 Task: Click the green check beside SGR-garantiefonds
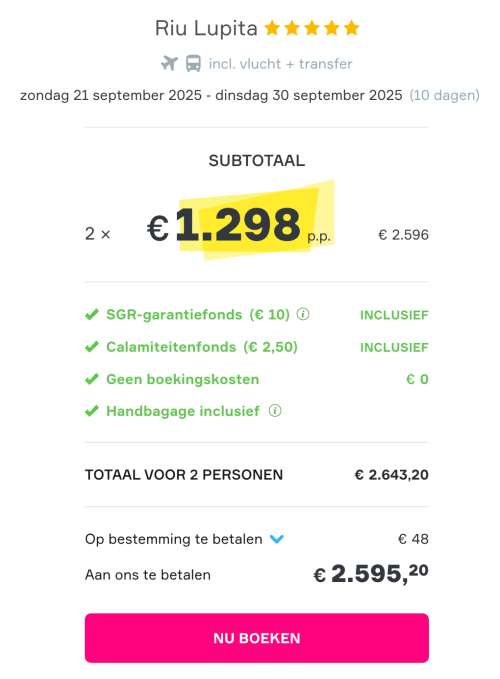coord(92,314)
